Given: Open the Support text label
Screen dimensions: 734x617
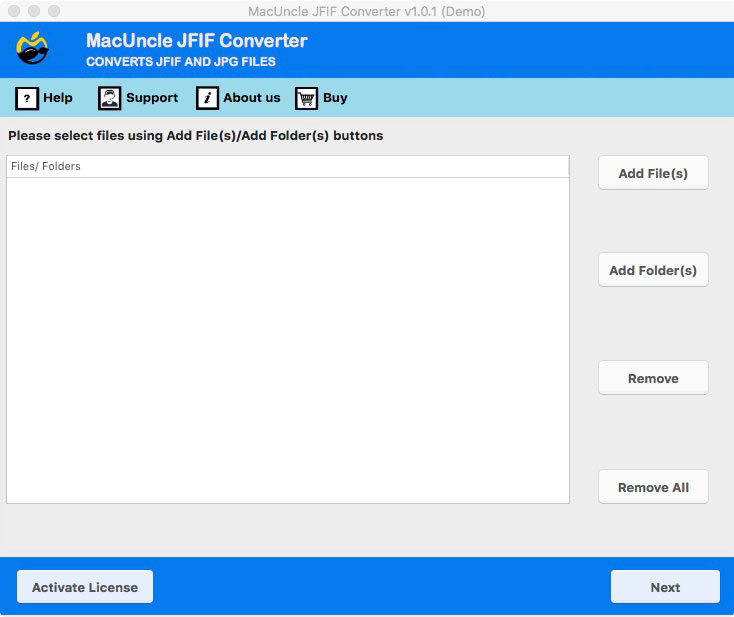Looking at the screenshot, I should coord(152,98).
